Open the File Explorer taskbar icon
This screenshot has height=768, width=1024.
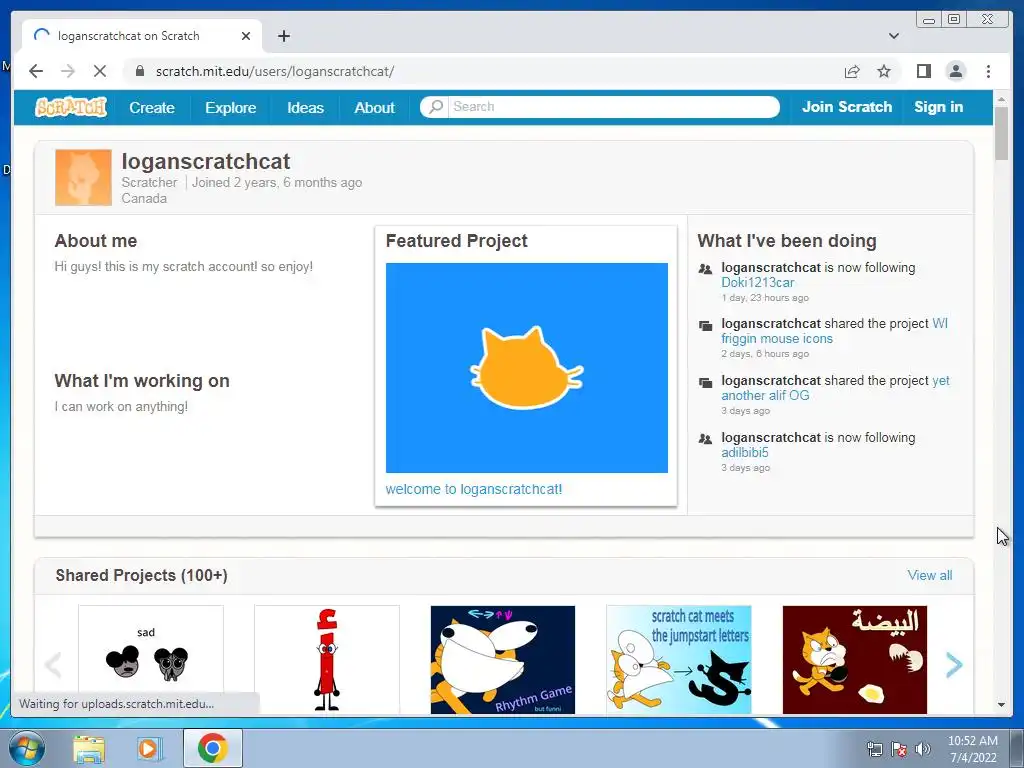coord(89,749)
